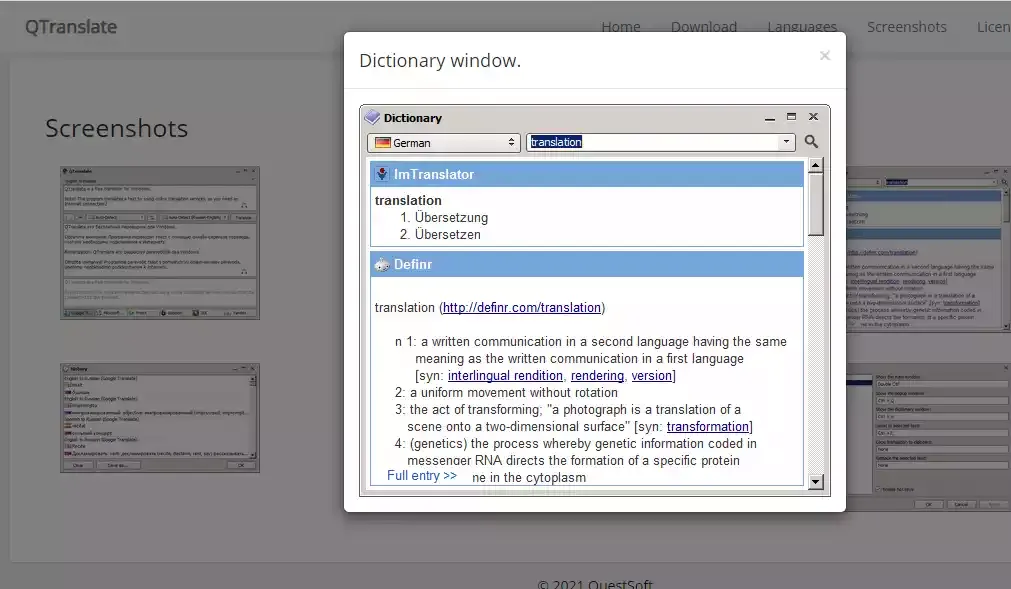1011x589 pixels.
Task: Maximize the Dictionary screenshot window
Action: [x=791, y=117]
